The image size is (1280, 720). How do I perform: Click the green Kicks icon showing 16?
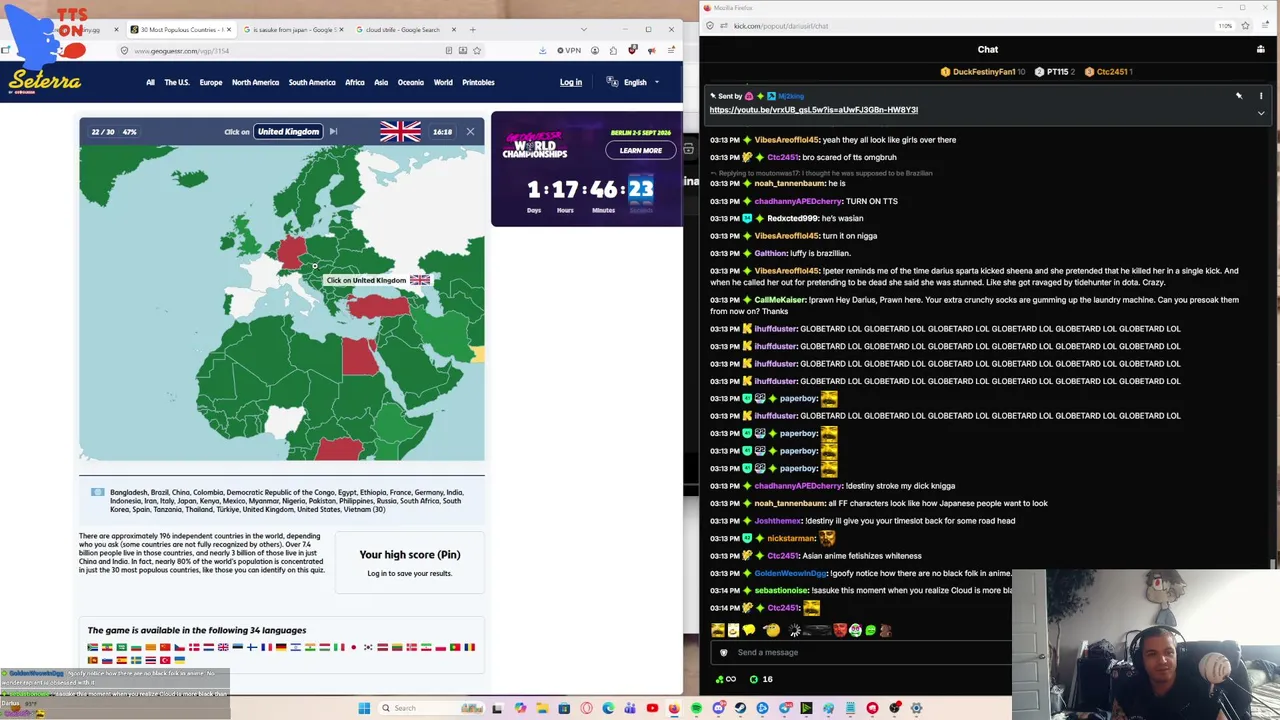[x=761, y=679]
